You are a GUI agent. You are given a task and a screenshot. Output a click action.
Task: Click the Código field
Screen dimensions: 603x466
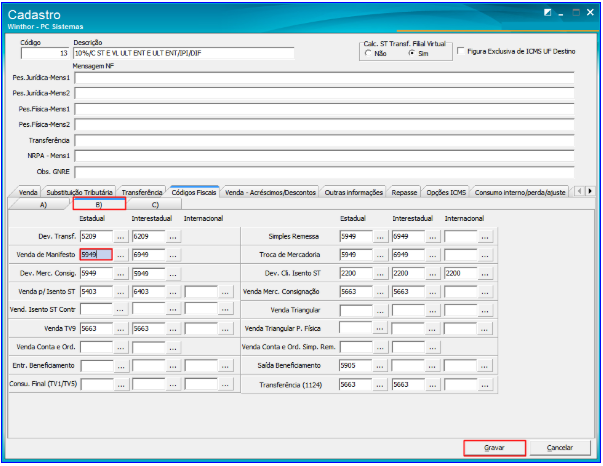click(x=45, y=53)
